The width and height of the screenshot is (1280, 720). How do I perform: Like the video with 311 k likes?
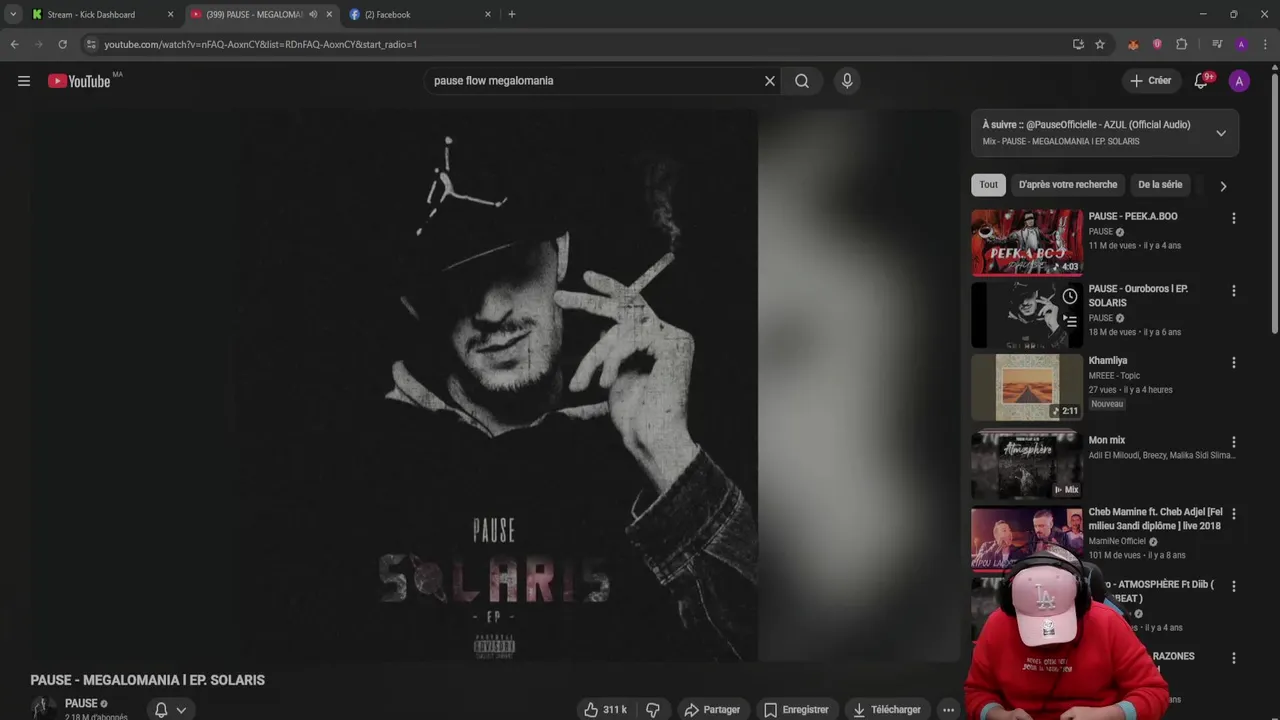coord(605,710)
